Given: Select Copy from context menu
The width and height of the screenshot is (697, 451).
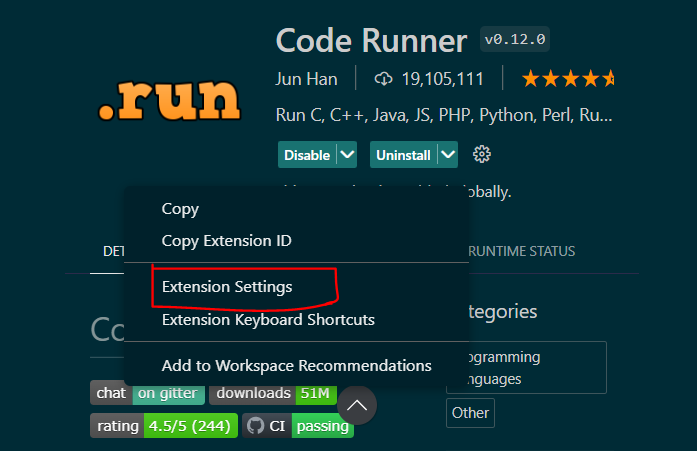Looking at the screenshot, I should 296,209.
